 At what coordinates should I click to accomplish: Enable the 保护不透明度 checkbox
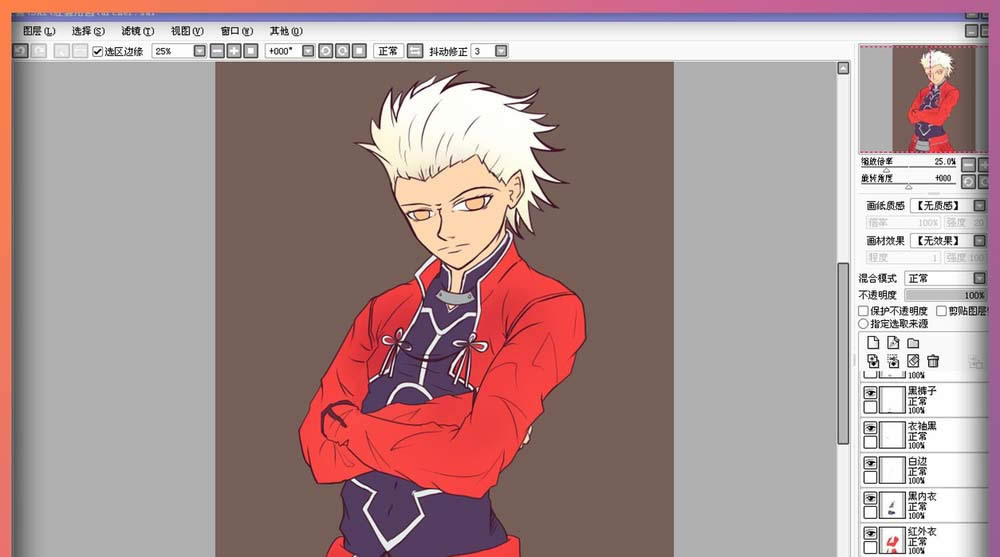864,311
